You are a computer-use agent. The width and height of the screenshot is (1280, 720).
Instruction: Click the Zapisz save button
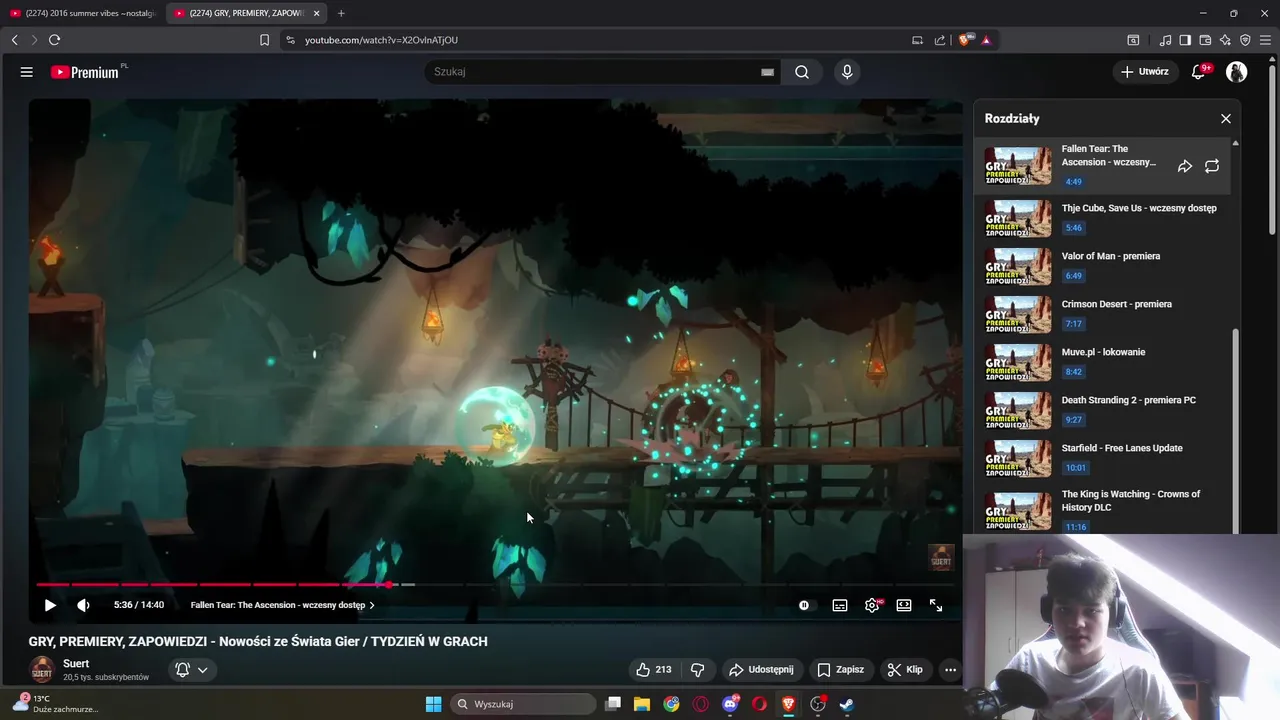(840, 670)
